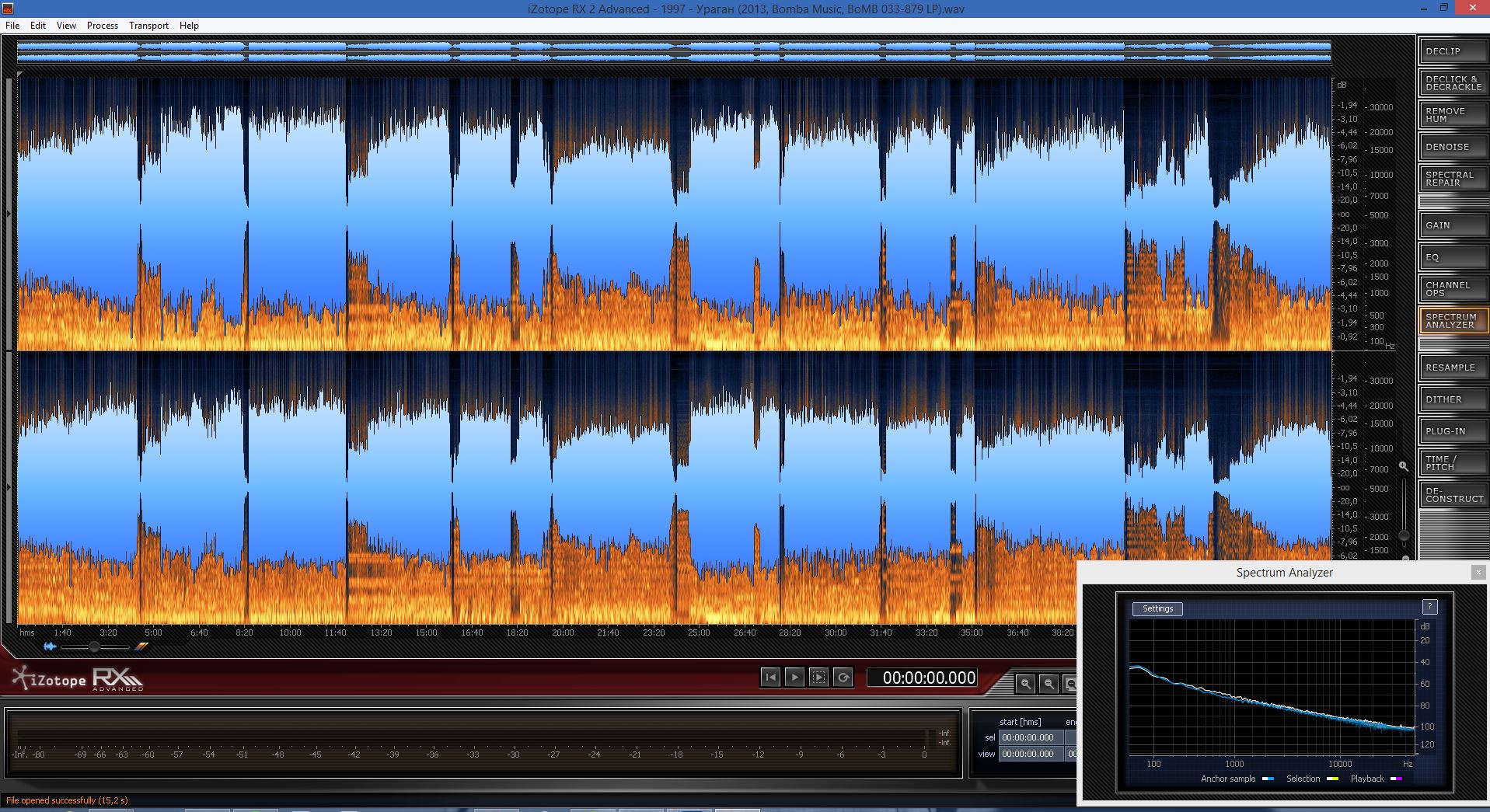This screenshot has height=812, width=1490.
Task: Click the frequency zoom in magnifier icon
Action: click(1403, 466)
